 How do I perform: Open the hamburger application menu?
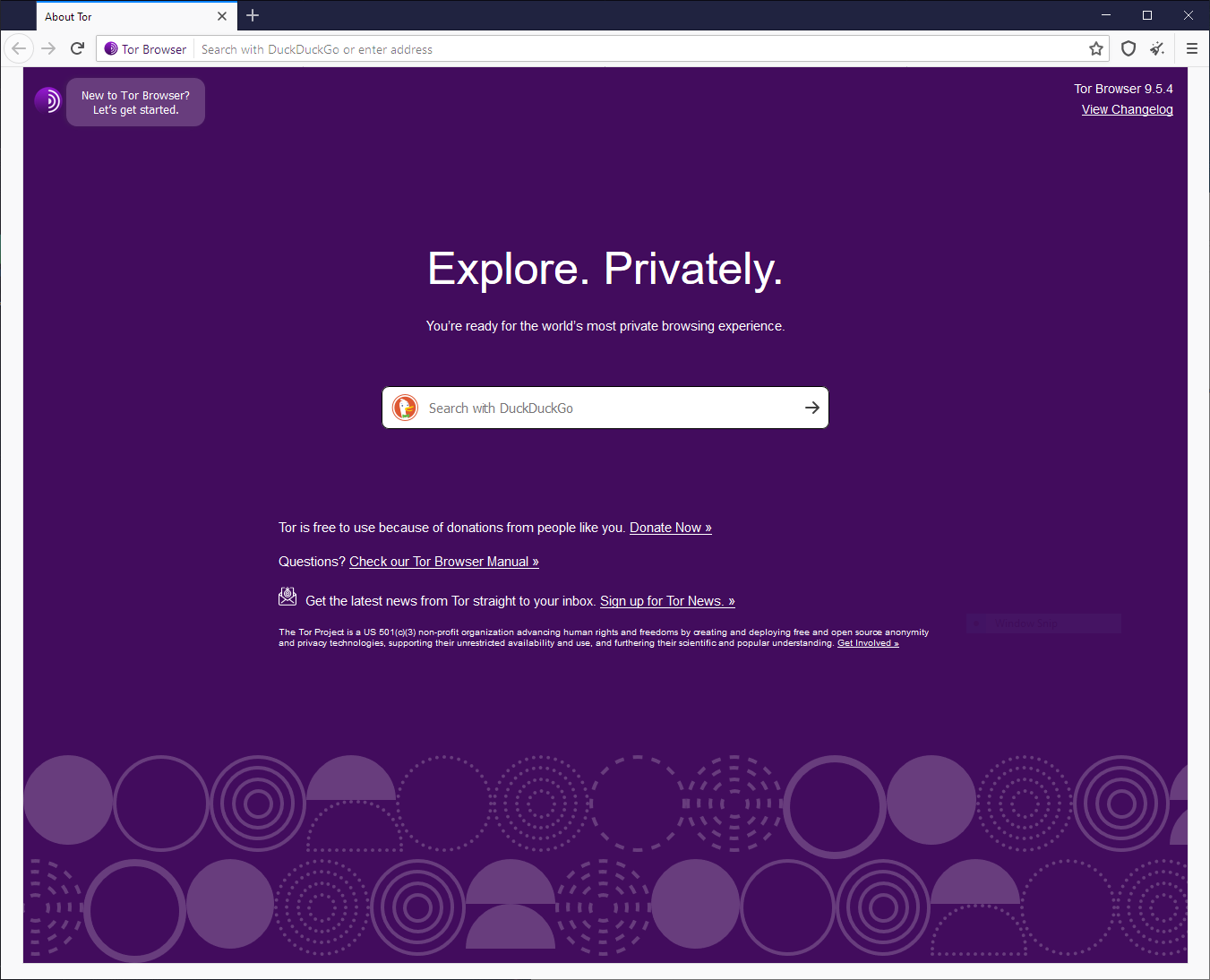pyautogui.click(x=1191, y=49)
